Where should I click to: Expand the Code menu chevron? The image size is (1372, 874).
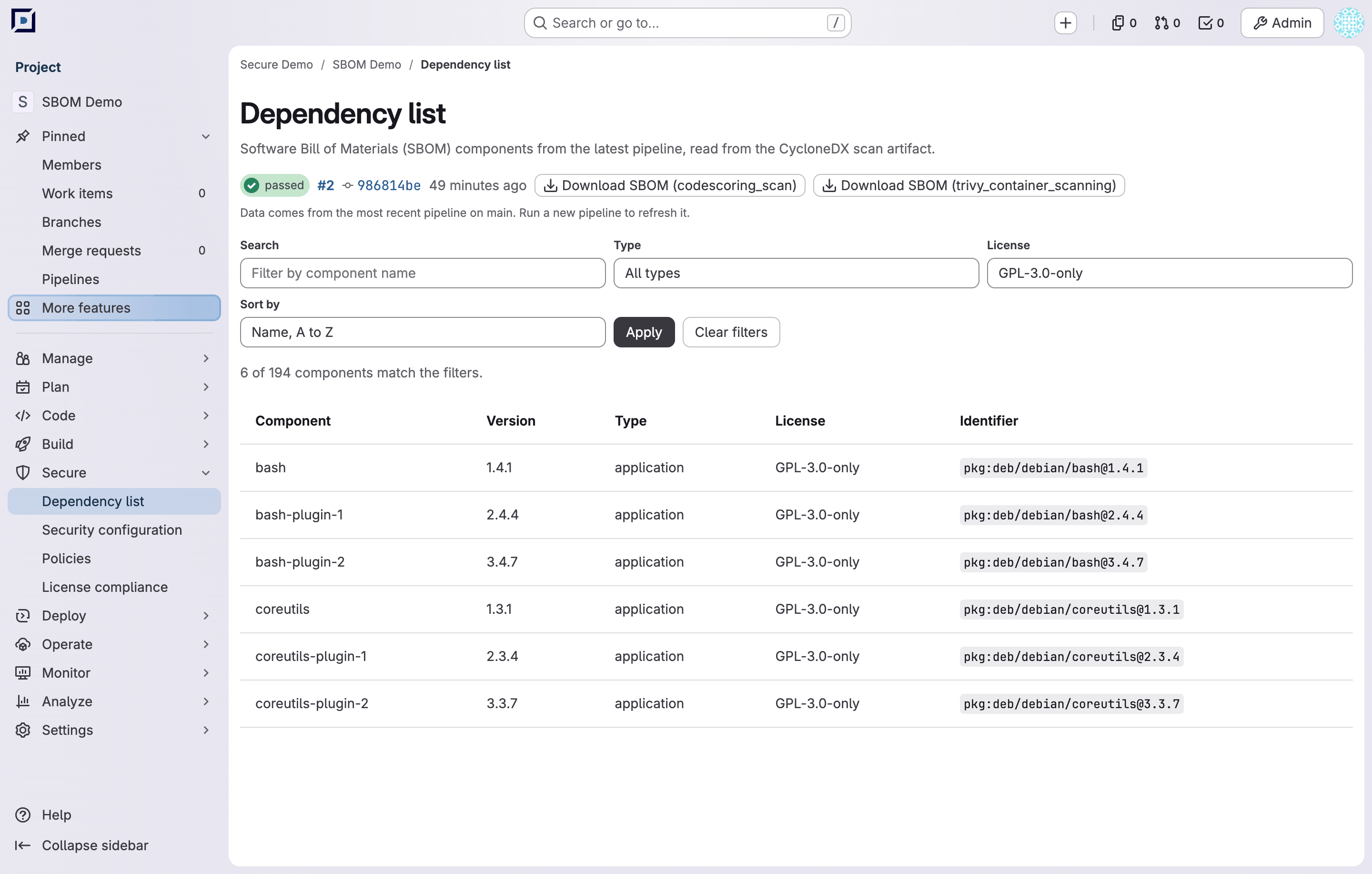[x=206, y=415]
